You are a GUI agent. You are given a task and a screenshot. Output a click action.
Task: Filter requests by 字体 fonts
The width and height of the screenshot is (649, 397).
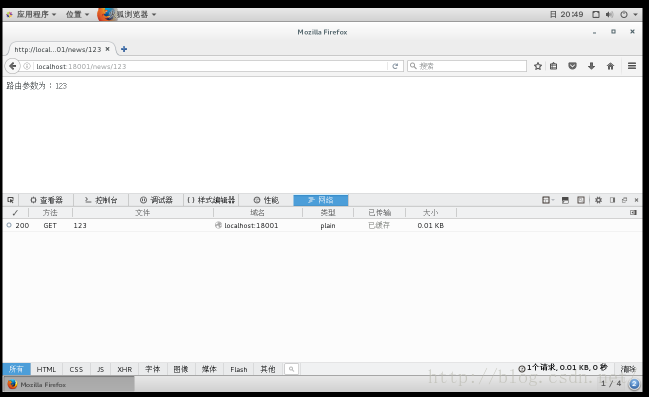[153, 369]
